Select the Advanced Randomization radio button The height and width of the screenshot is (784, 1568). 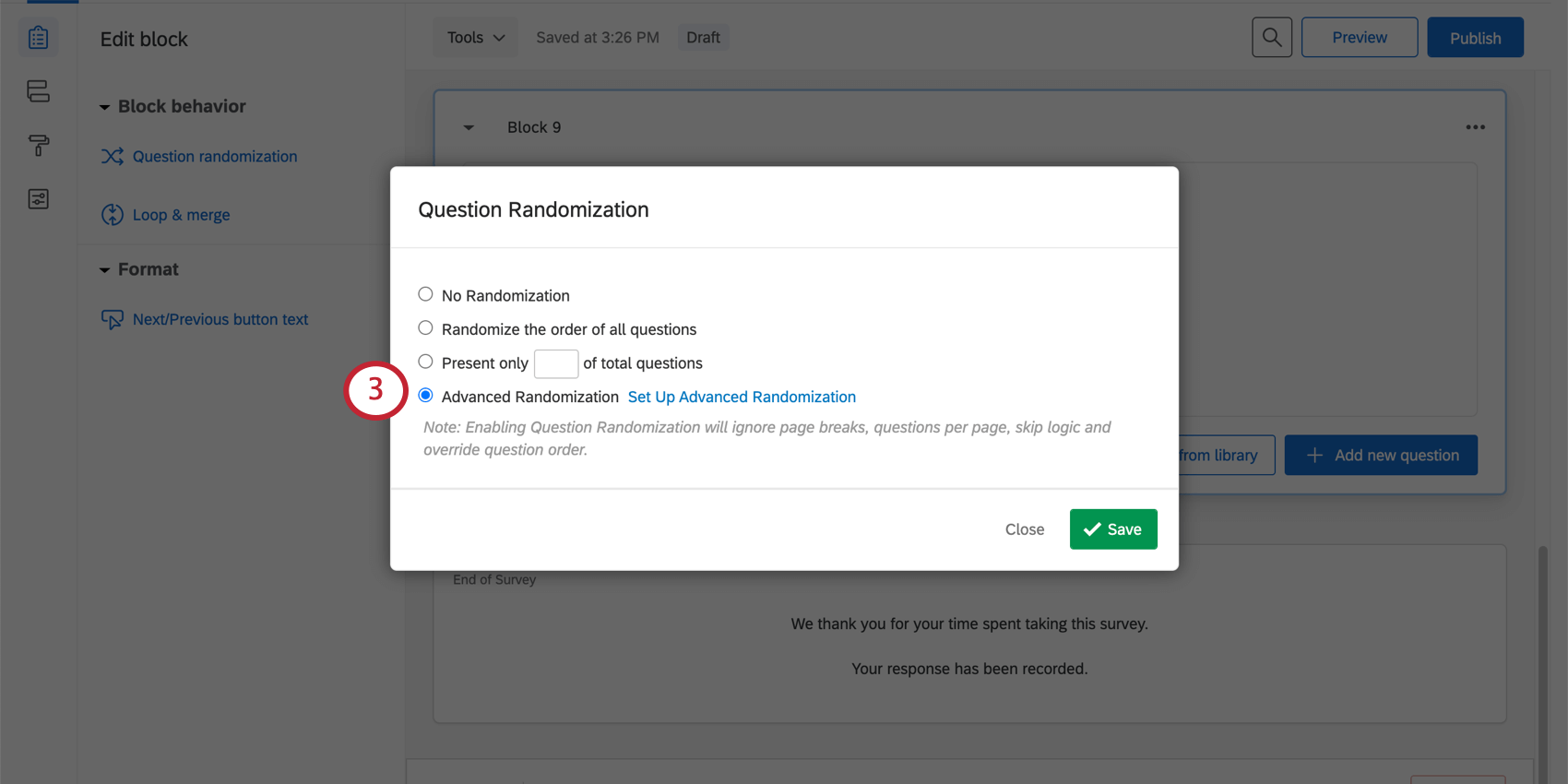[425, 396]
